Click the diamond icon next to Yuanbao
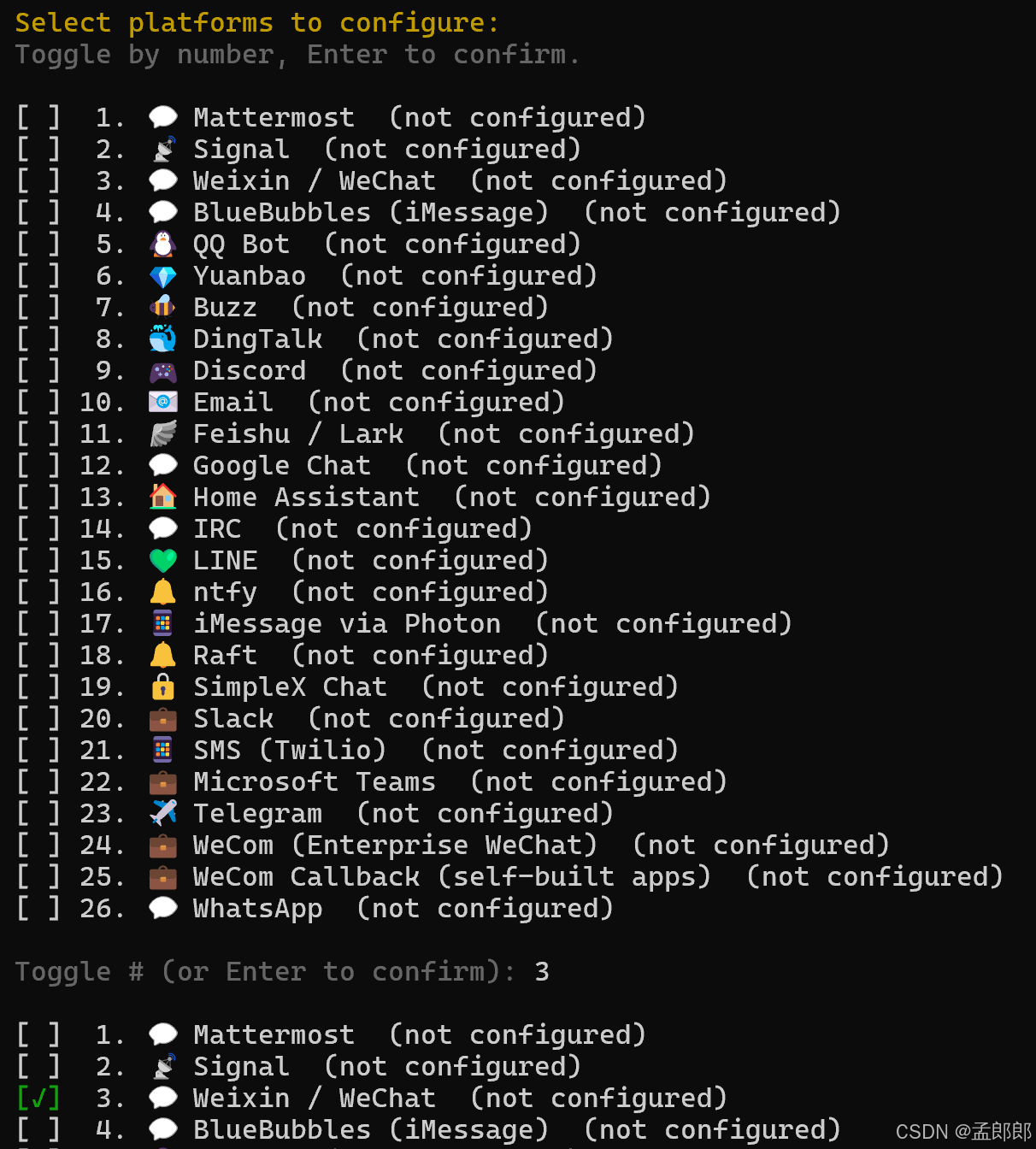The image size is (1036, 1149). tap(162, 276)
